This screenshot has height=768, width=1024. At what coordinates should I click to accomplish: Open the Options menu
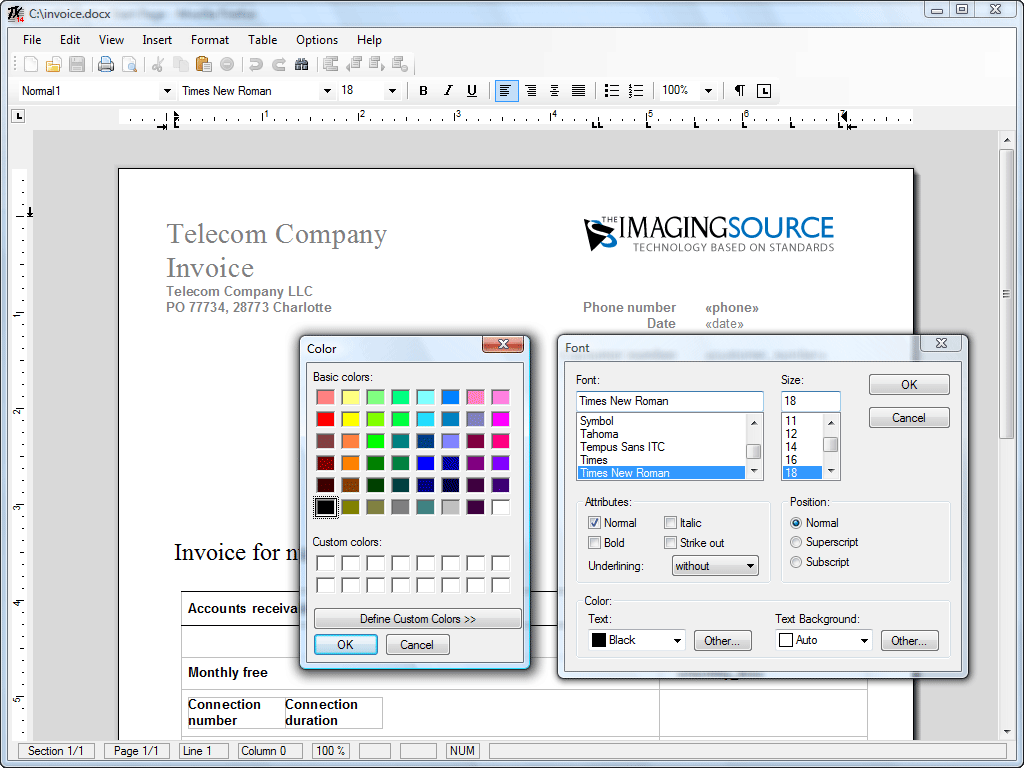click(x=317, y=40)
